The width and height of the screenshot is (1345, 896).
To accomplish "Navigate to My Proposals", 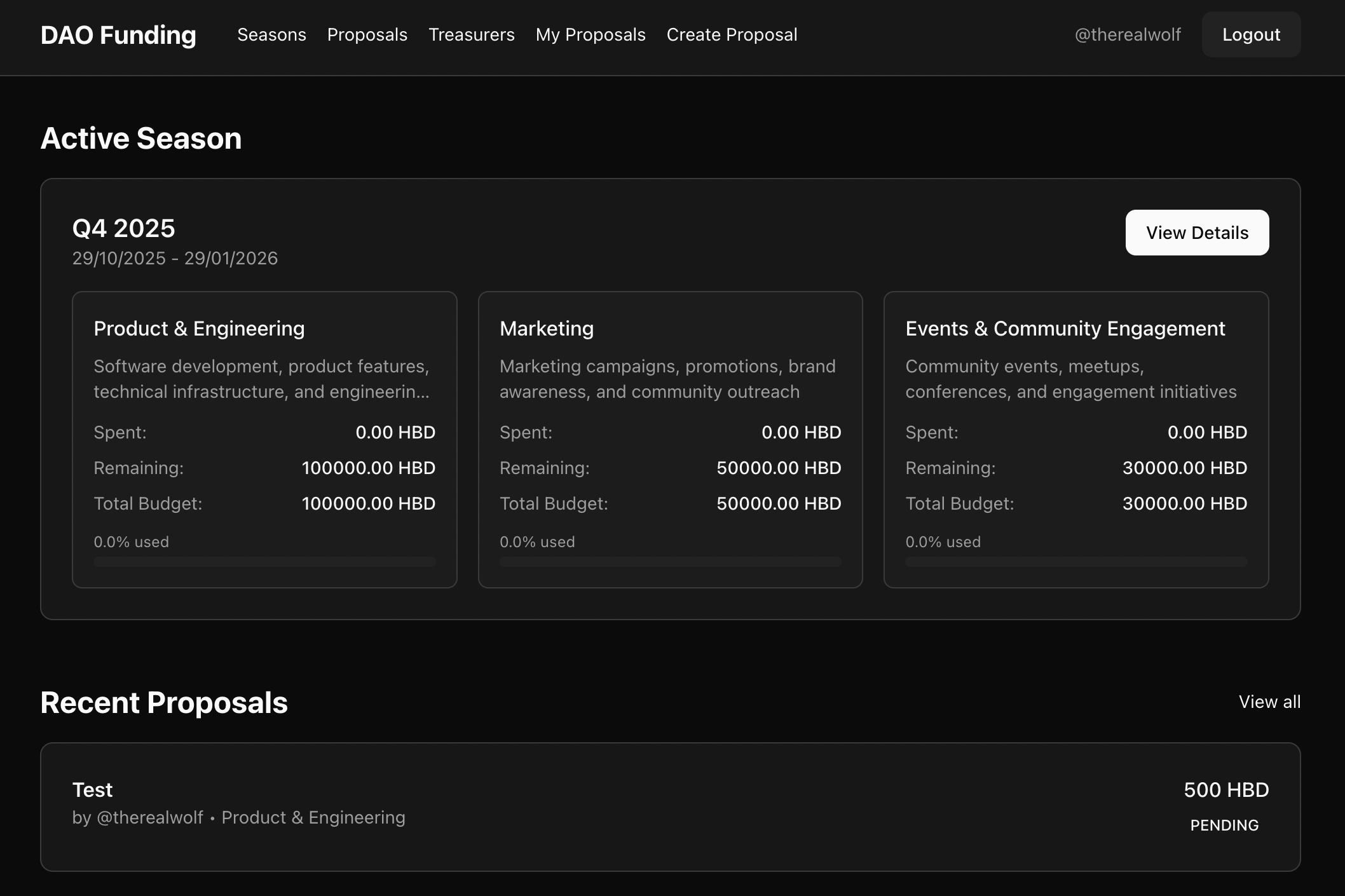I will point(590,35).
